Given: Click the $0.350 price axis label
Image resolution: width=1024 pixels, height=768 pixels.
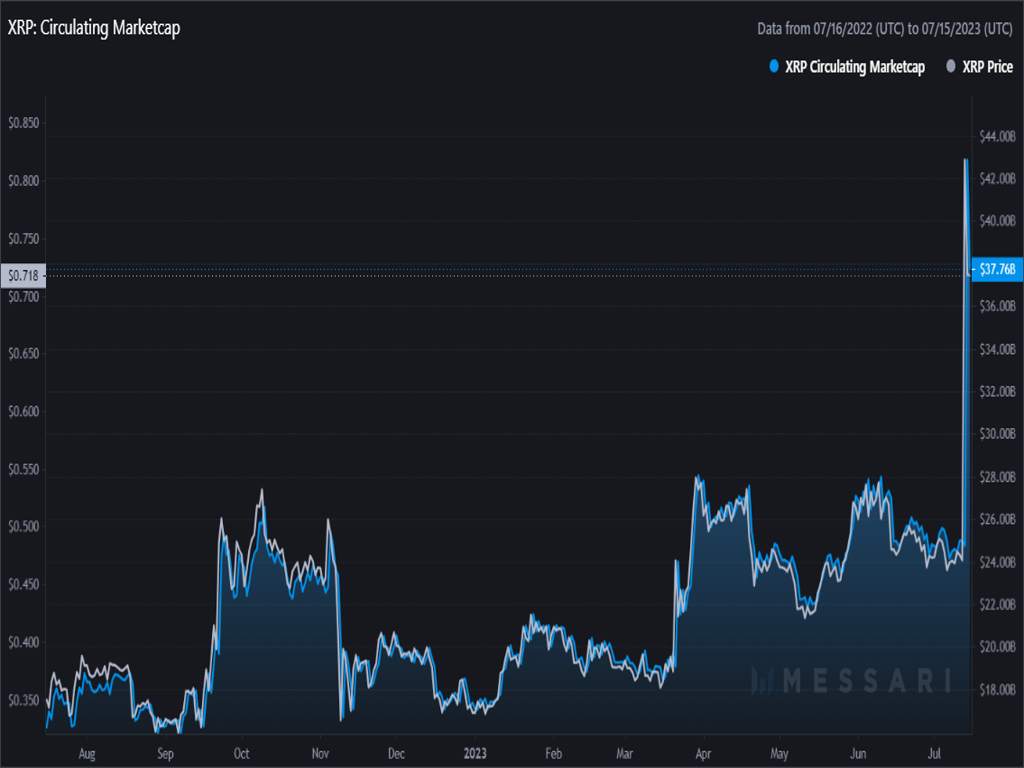Looking at the screenshot, I should pyautogui.click(x=24, y=698).
